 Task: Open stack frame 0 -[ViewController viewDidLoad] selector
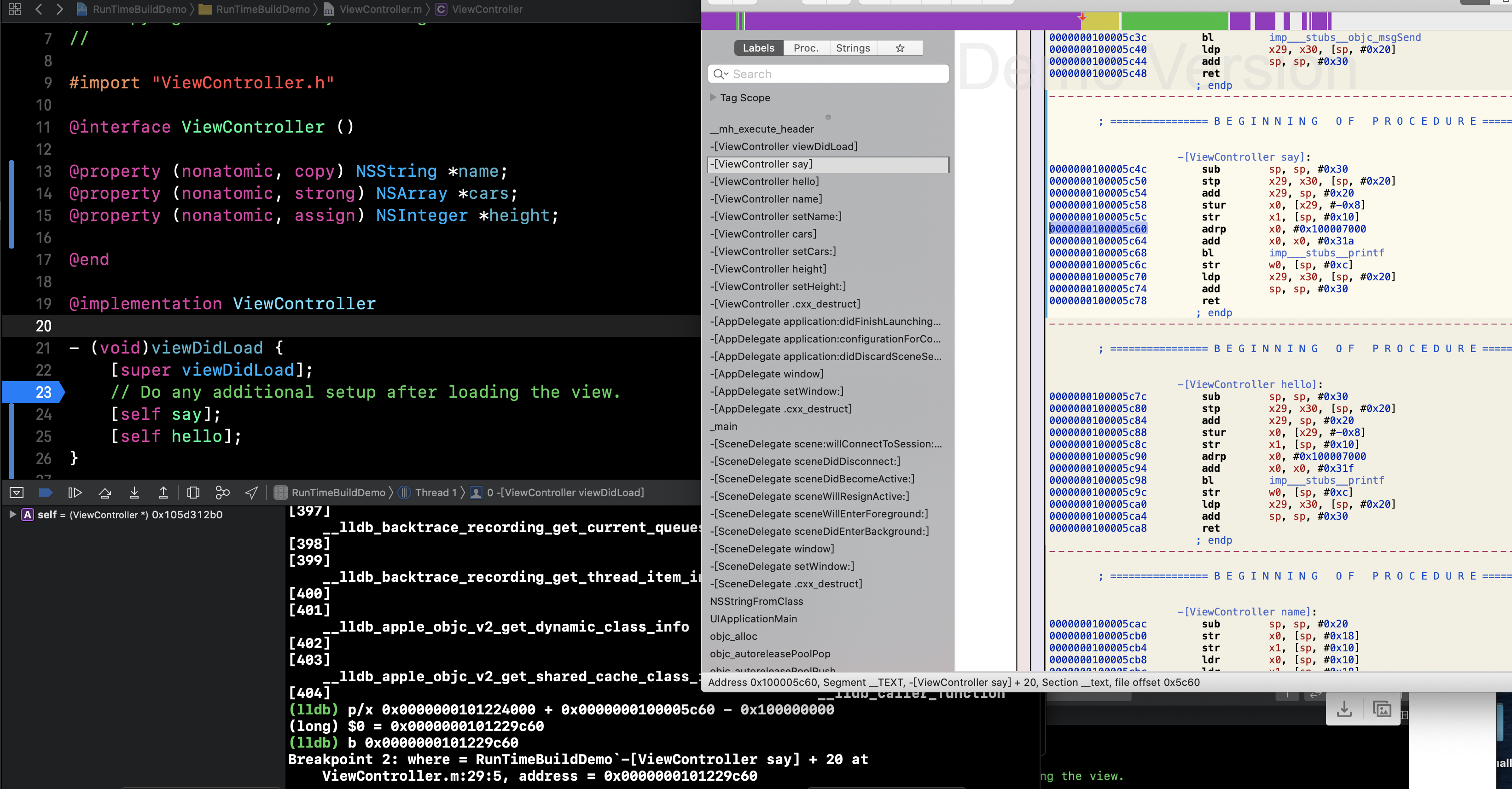click(557, 493)
